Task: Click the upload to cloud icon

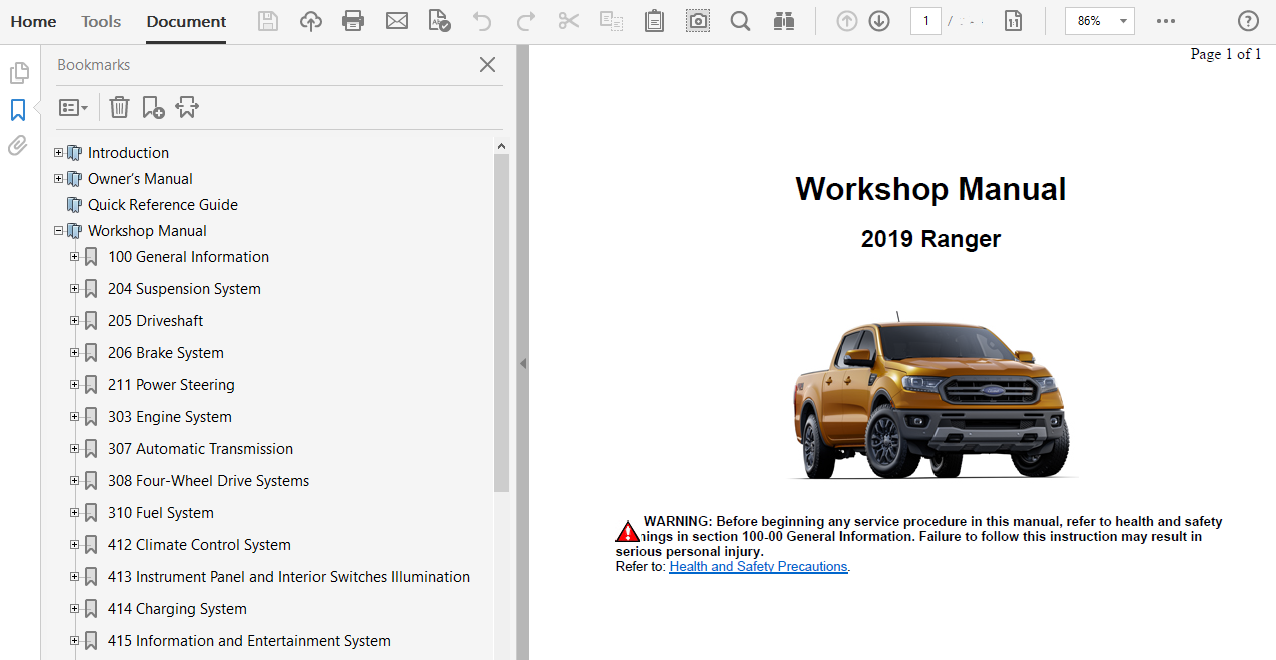Action: [x=311, y=21]
